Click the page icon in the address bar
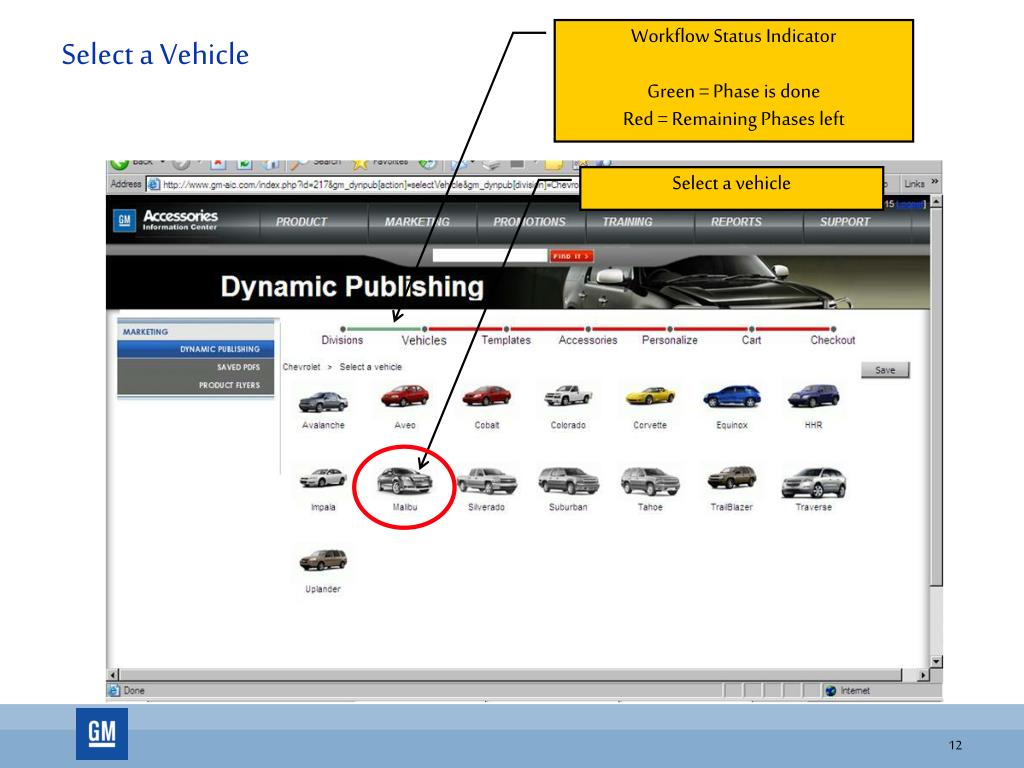Screen dimensions: 1024x768 tap(153, 184)
